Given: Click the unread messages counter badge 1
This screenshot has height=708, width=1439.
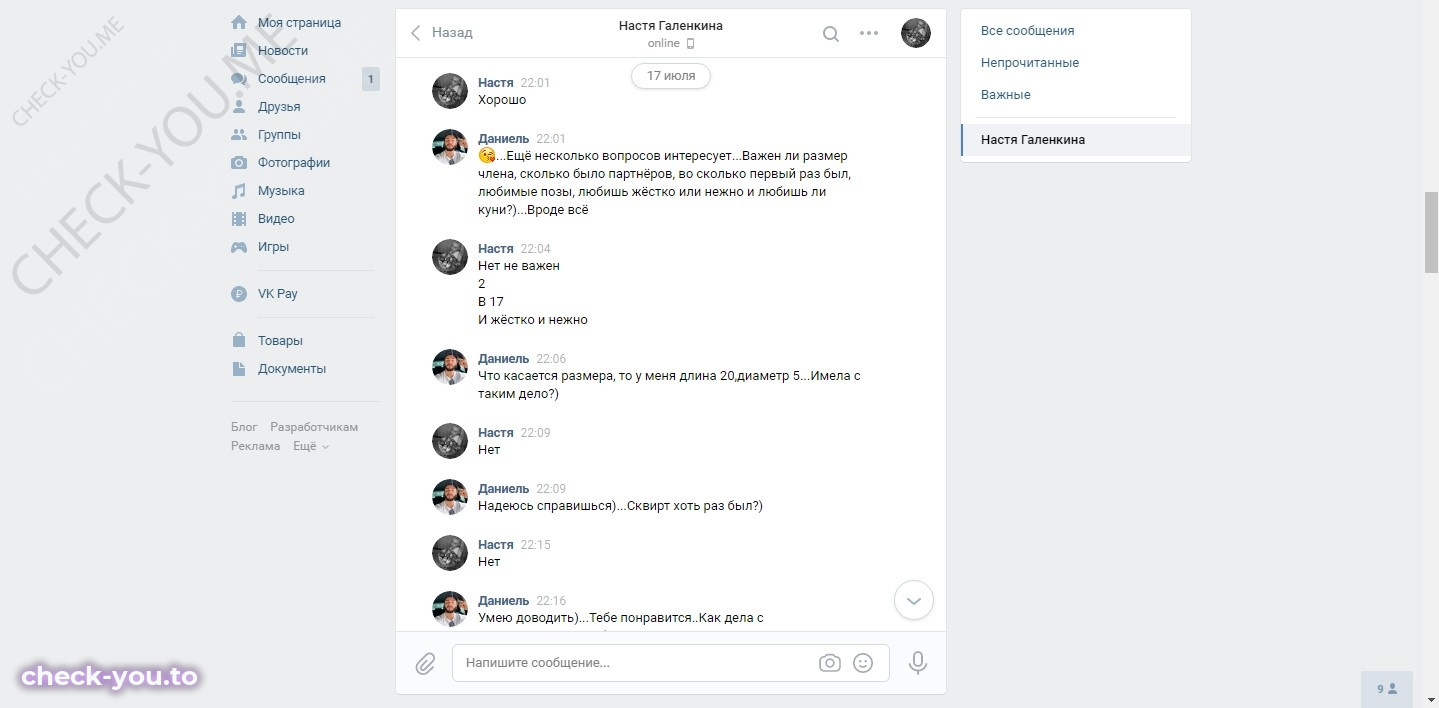Looking at the screenshot, I should coord(371,79).
